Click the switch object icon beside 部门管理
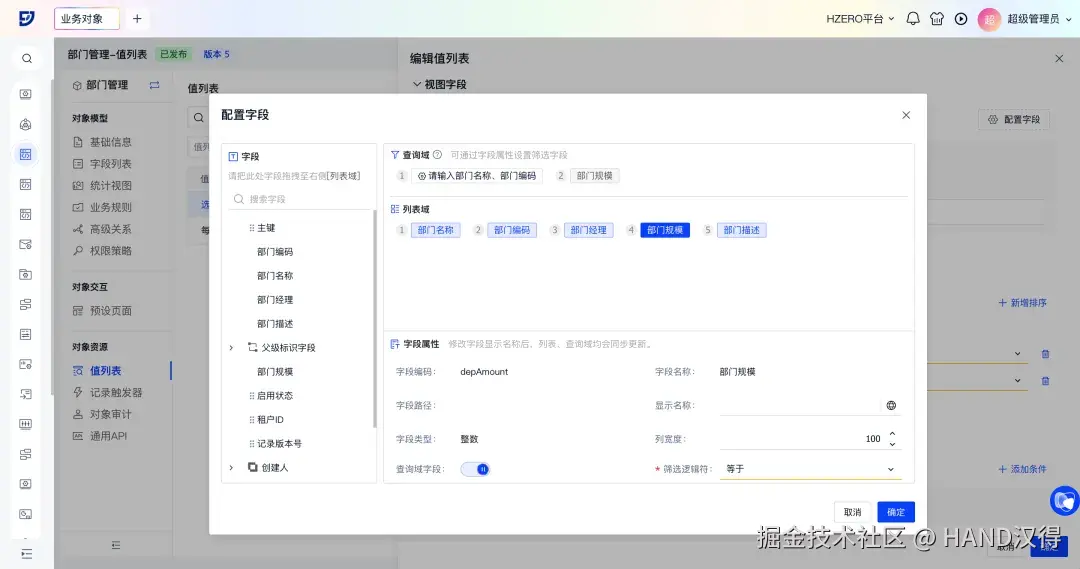This screenshot has width=1080, height=569. coord(154,85)
